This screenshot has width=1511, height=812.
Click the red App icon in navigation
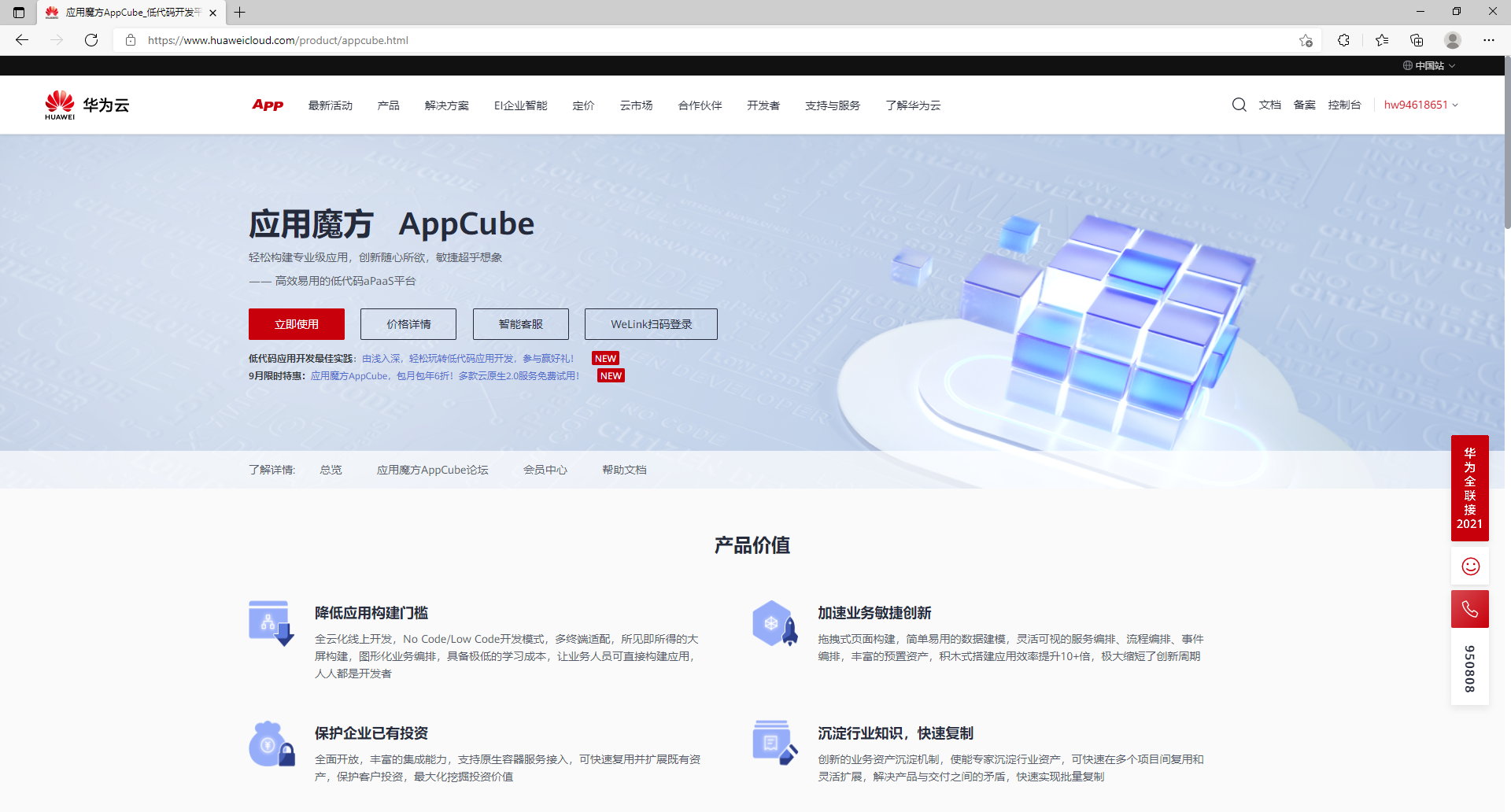tap(268, 105)
